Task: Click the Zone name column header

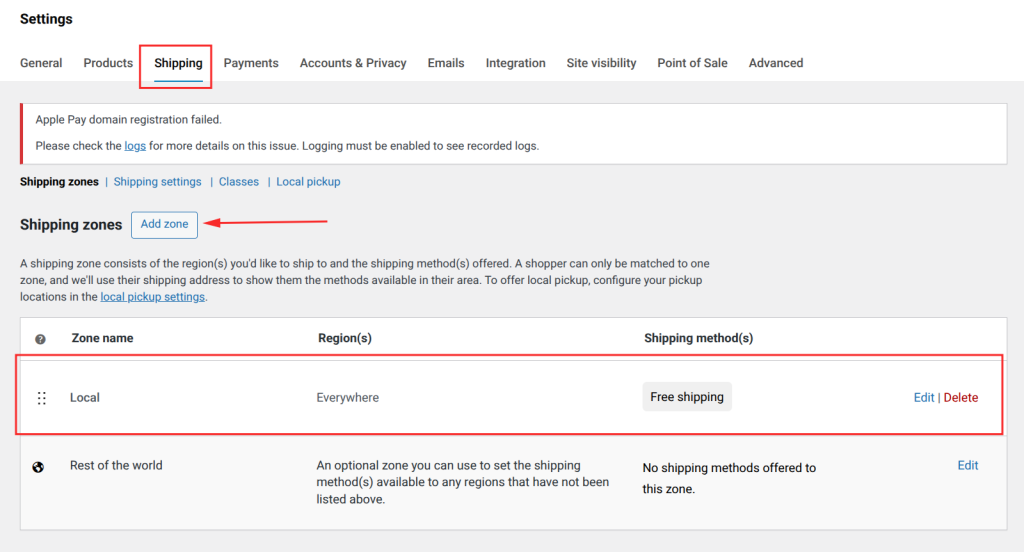Action: click(x=103, y=338)
